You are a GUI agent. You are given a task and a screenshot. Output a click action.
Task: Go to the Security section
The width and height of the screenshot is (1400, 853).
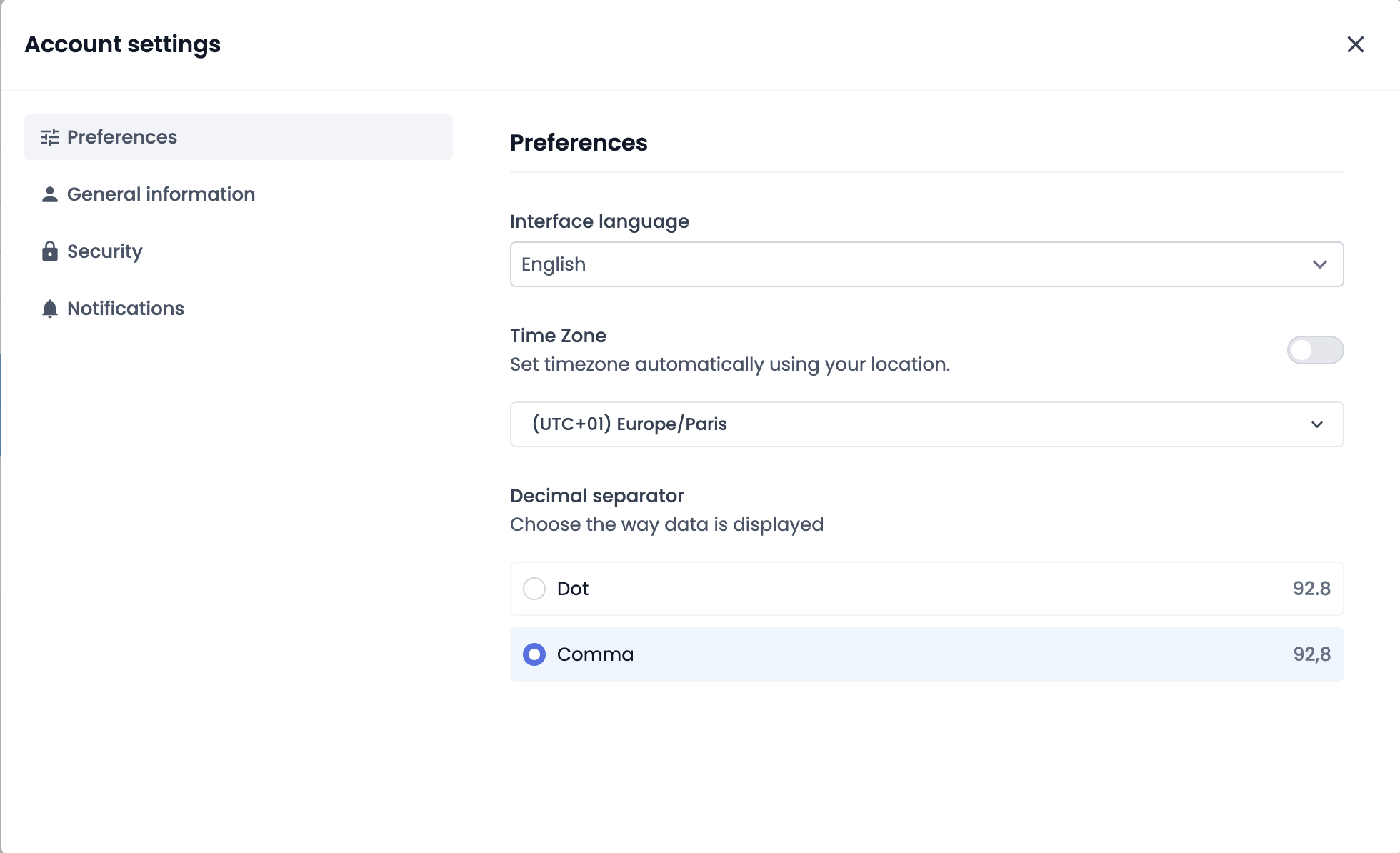105,251
